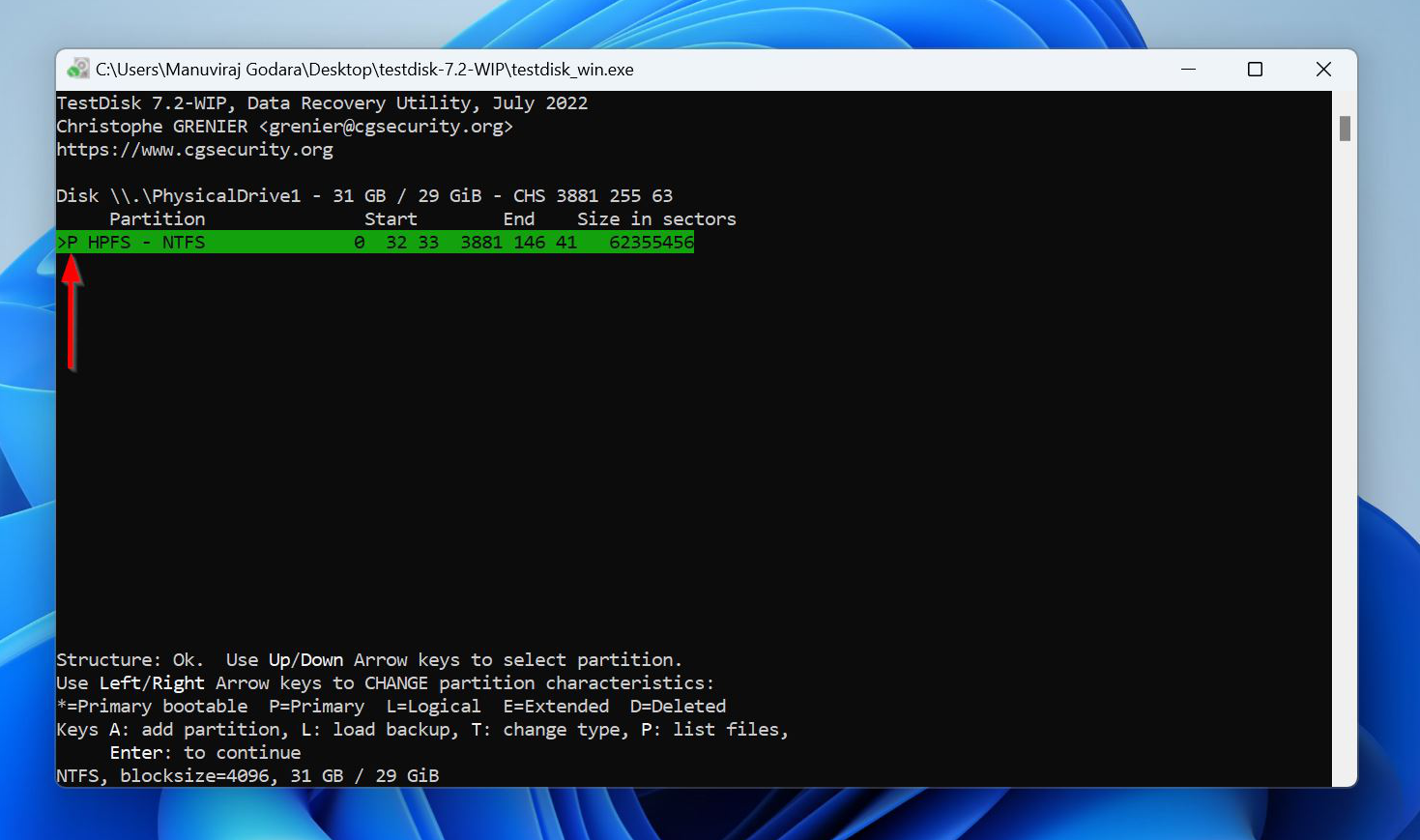Viewport: 1420px width, 840px height.
Task: Click the 'Size in sectors' column header
Action: point(656,219)
